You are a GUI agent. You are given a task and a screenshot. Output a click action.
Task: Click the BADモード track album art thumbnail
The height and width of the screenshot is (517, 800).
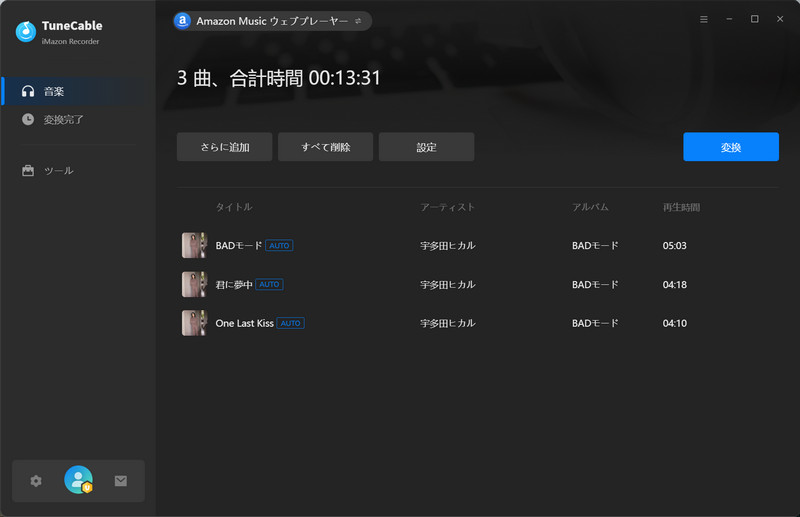[x=194, y=245]
